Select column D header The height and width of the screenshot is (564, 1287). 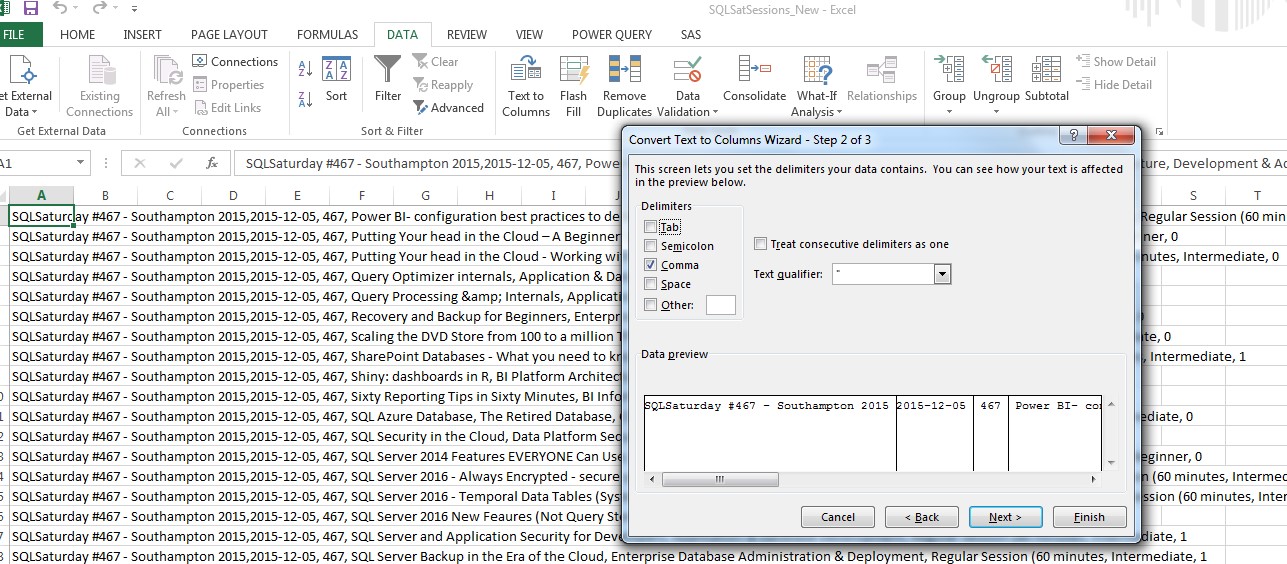coord(233,196)
